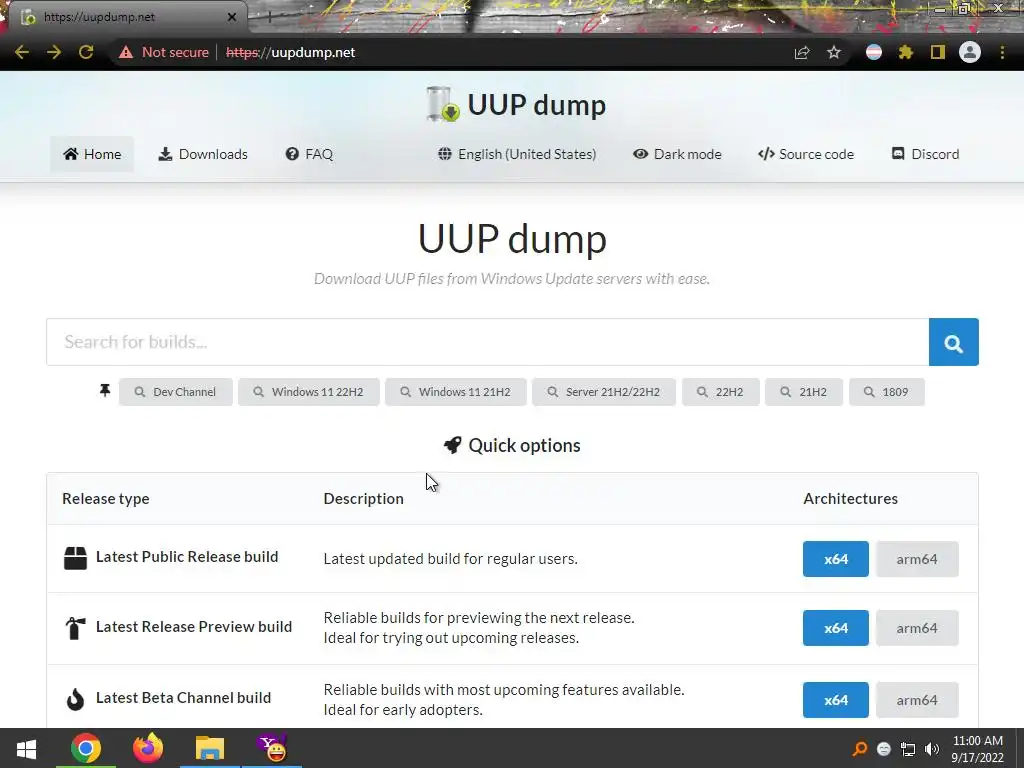Search the Dev Channel quick filter
This screenshot has width=1024, height=768.
tap(176, 392)
